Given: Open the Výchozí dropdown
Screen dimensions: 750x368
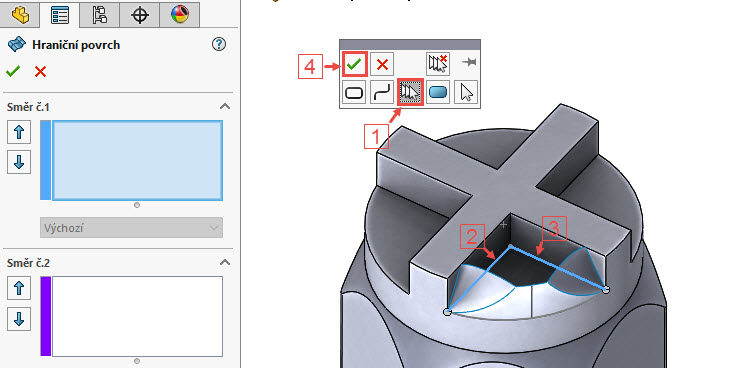Looking at the screenshot, I should tap(132, 228).
